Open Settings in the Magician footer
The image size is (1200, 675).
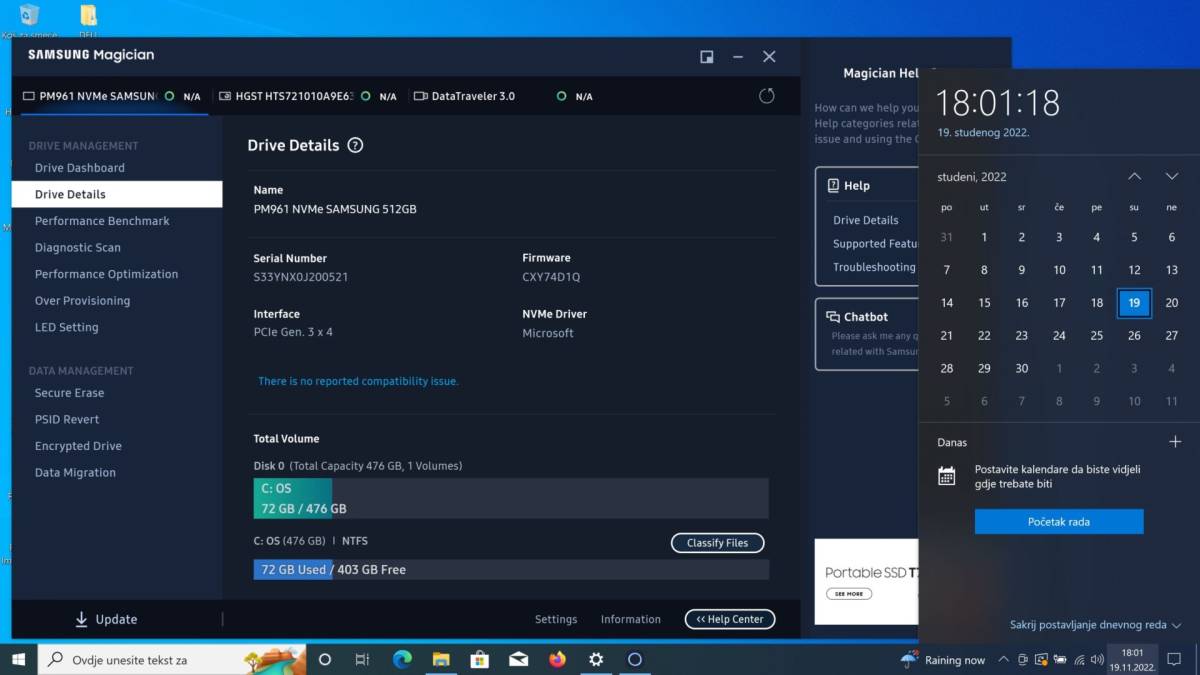(556, 619)
